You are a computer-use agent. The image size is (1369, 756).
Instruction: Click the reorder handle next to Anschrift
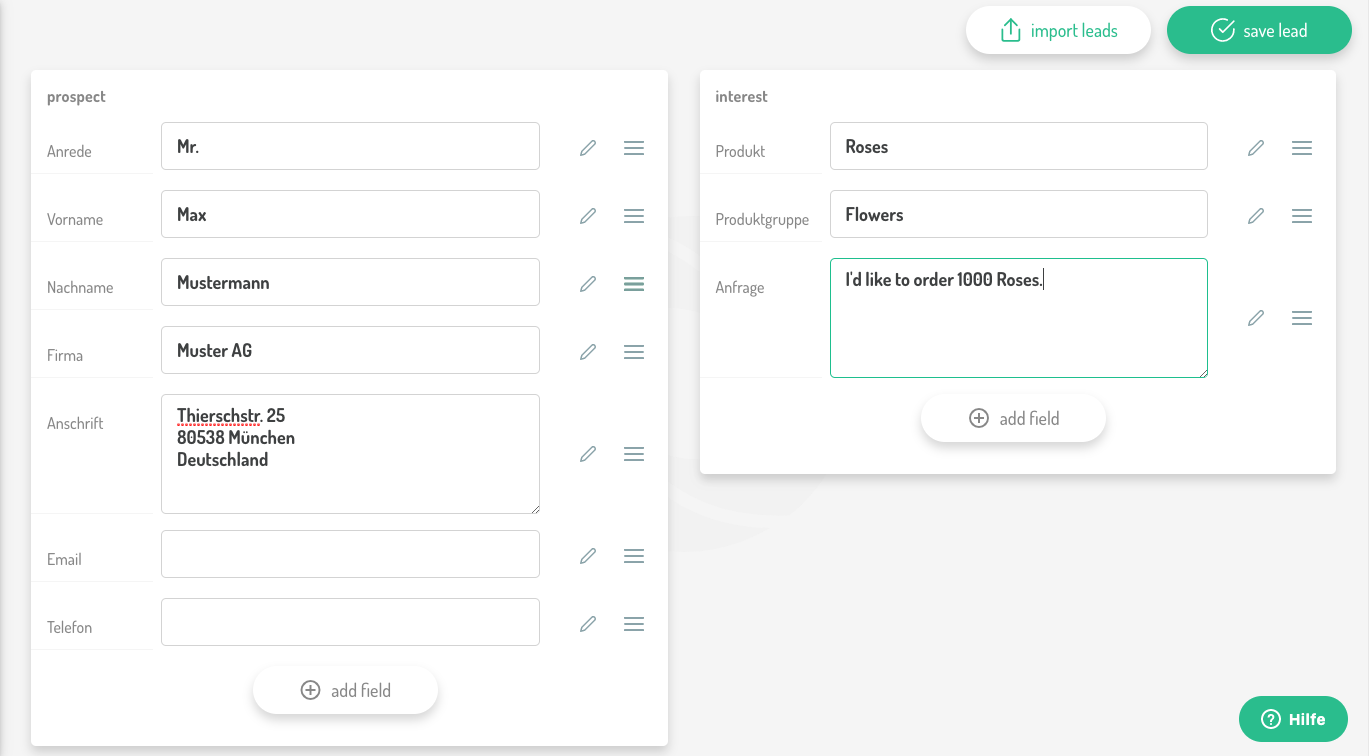coord(633,454)
